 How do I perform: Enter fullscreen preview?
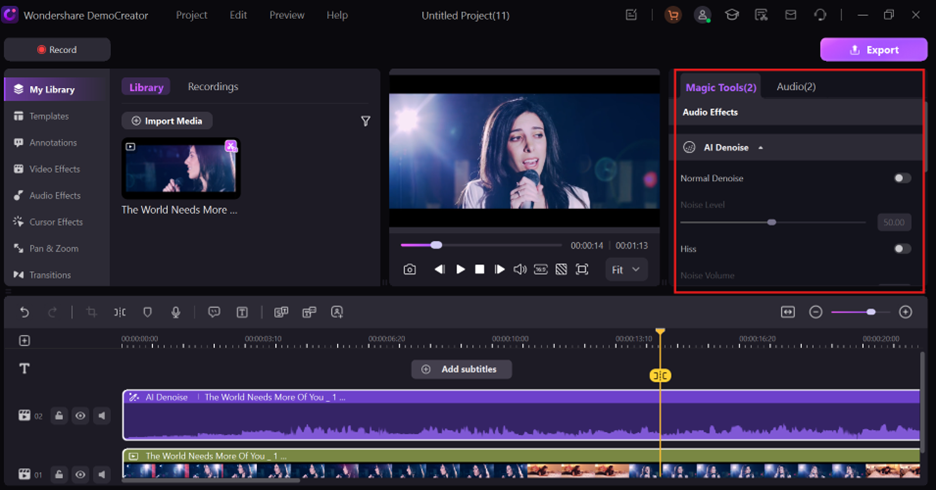582,269
